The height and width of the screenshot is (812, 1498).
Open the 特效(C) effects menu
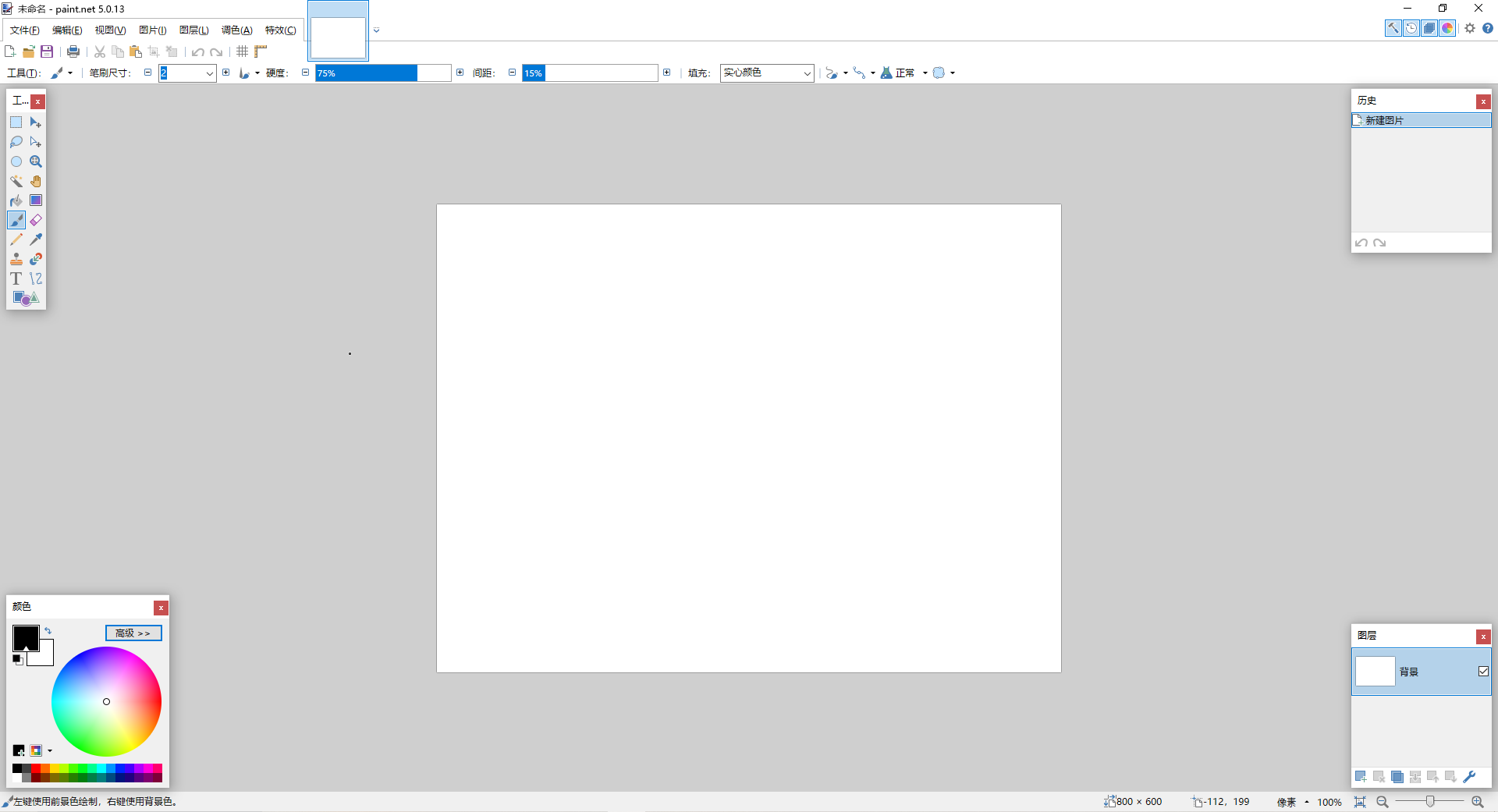click(x=280, y=30)
